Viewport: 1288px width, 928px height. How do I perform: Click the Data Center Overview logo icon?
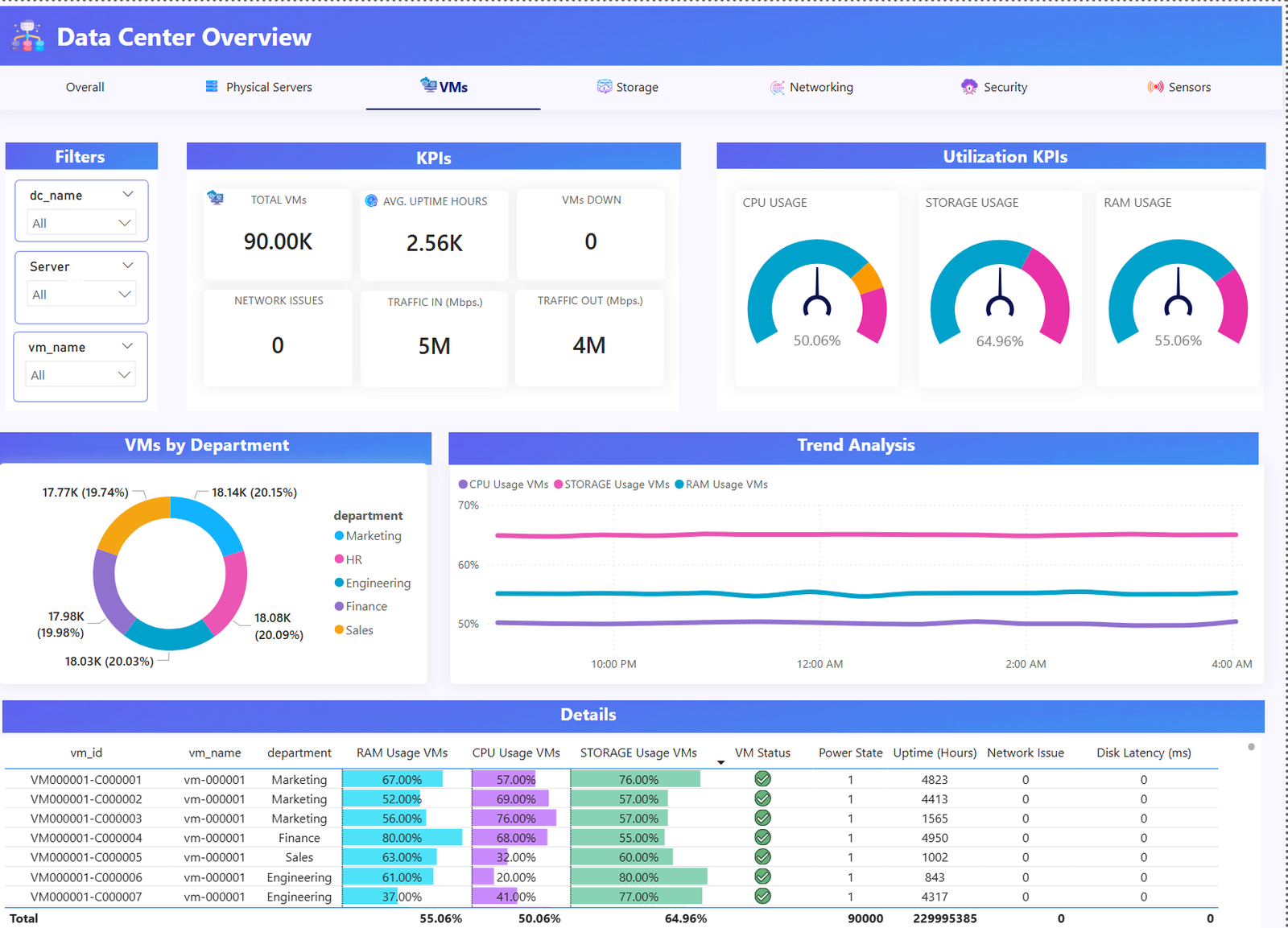27,35
